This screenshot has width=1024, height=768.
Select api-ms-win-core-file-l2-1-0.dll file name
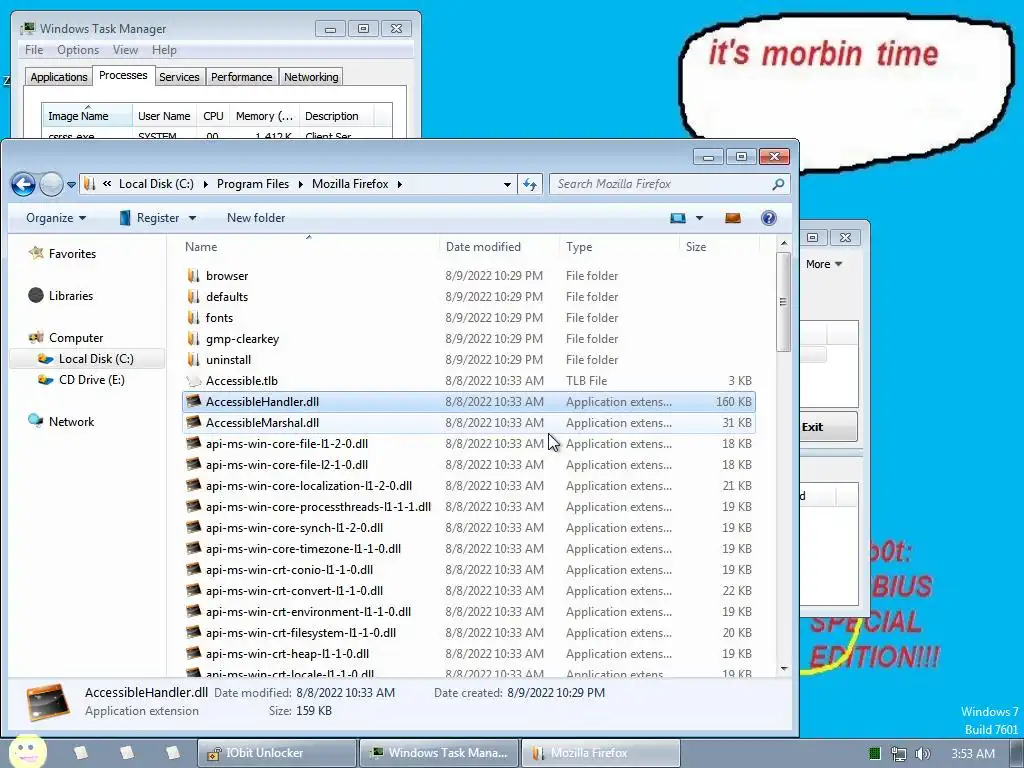click(287, 464)
